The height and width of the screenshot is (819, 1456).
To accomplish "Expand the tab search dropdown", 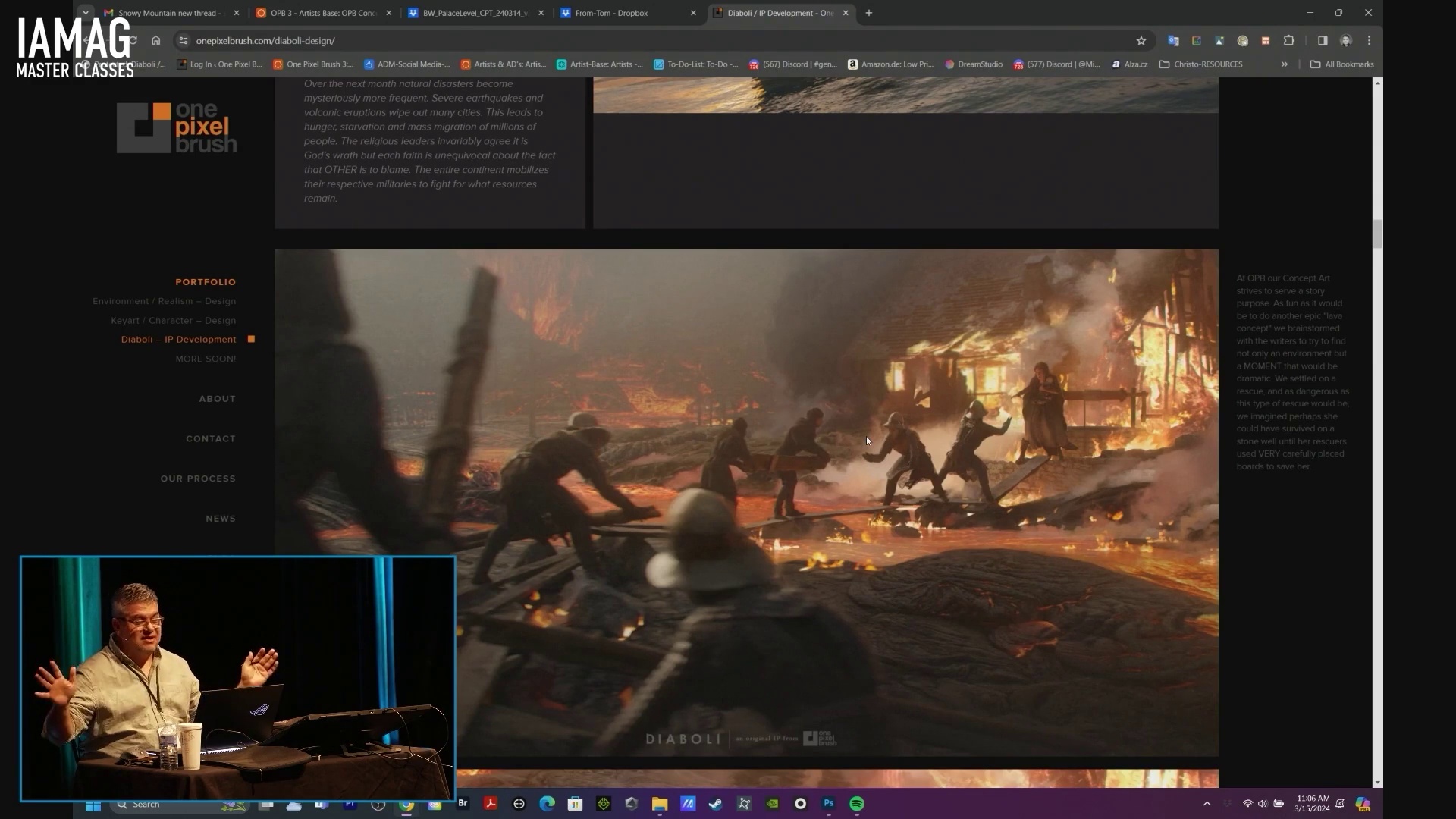I will 86,13.
